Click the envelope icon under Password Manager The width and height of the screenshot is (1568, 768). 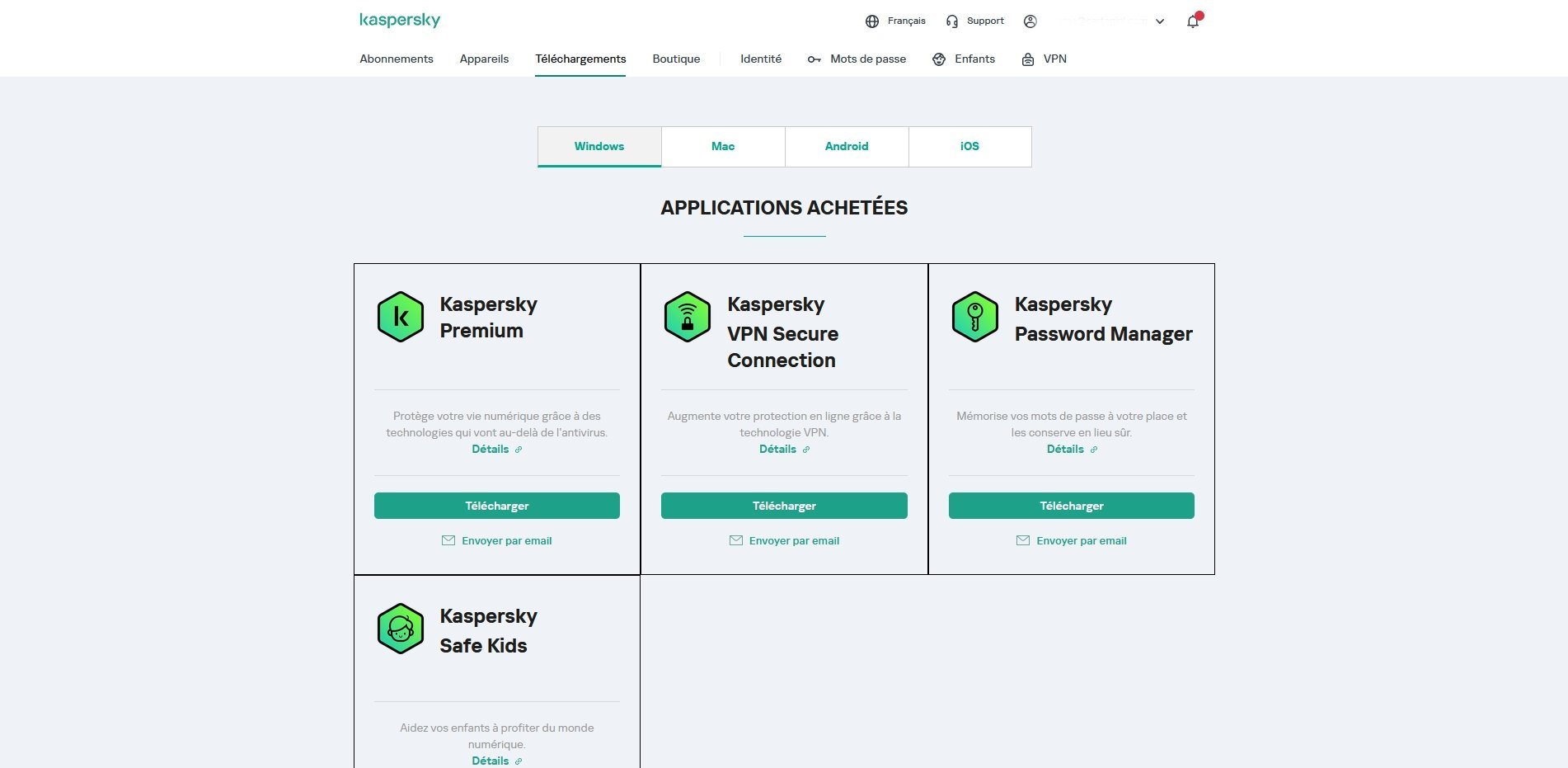1023,540
